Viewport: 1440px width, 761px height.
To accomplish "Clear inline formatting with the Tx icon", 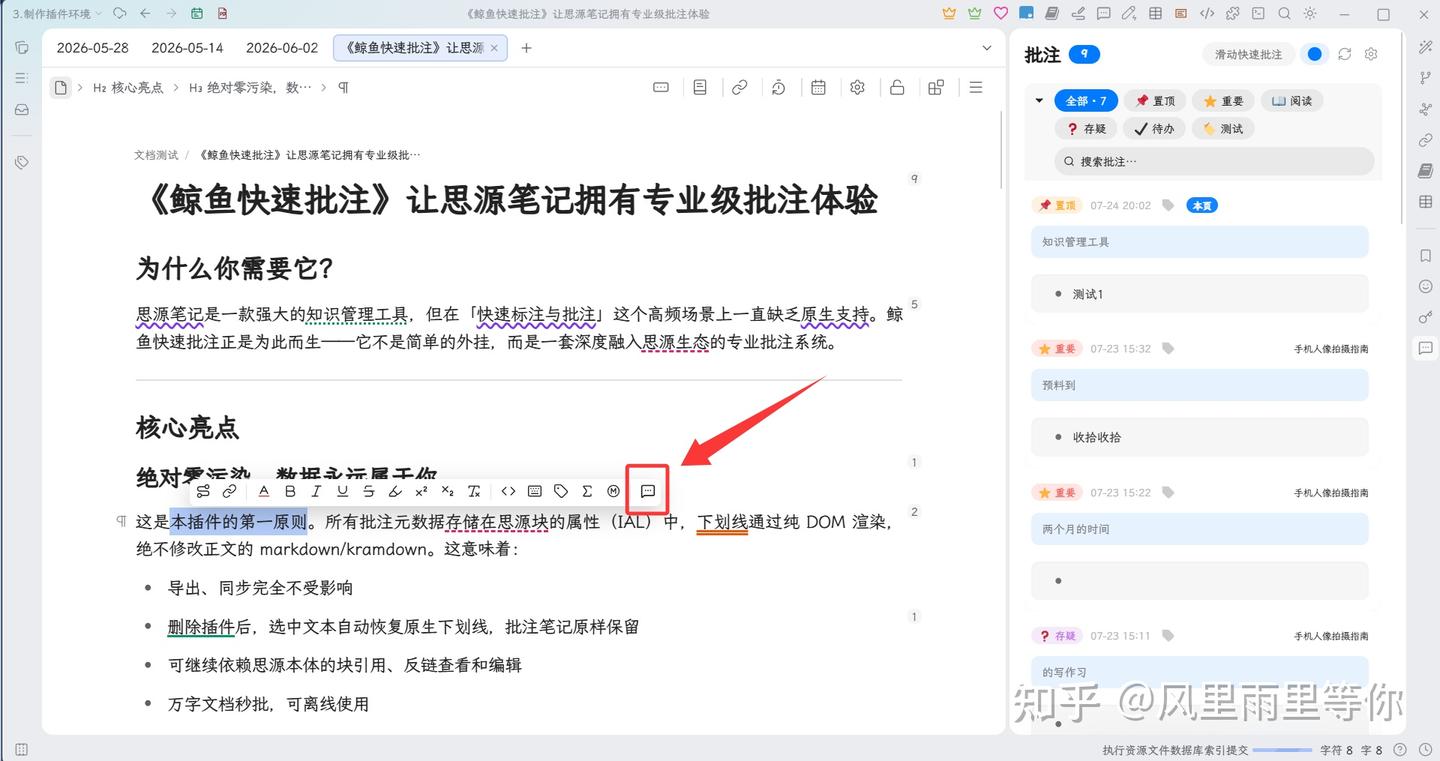I will tap(474, 491).
